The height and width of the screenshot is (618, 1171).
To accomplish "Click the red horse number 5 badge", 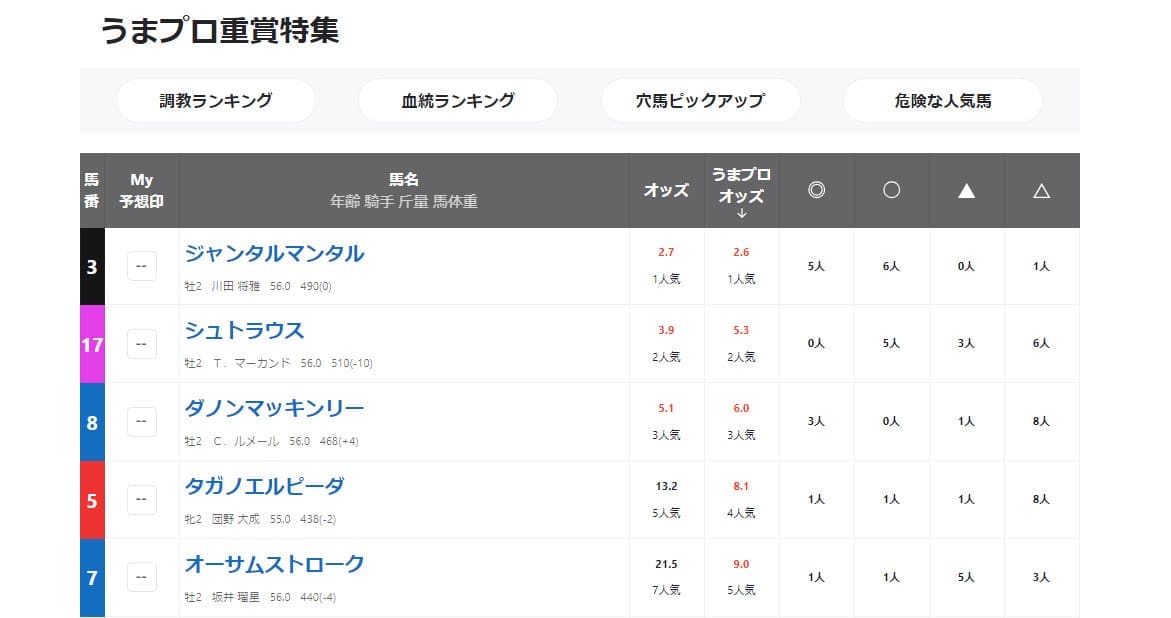I will point(92,500).
